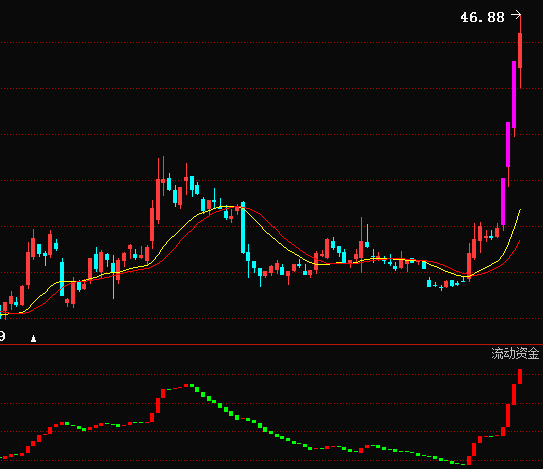Select the topmost red candlestick at the peak

(x=520, y=50)
